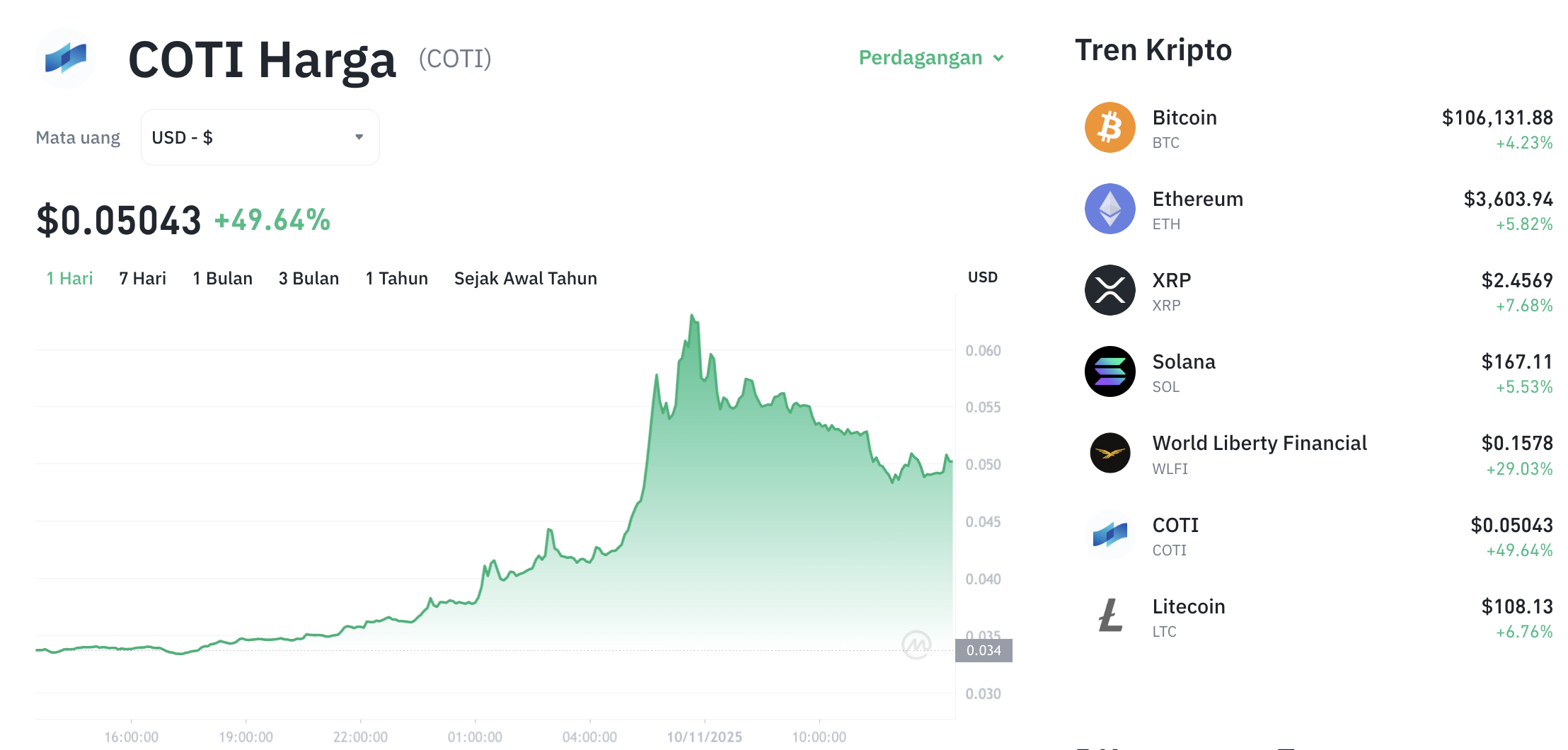Viewport: 1568px width, 750px height.
Task: Click the COTI icon in Tren Kripto list
Action: point(1109,535)
